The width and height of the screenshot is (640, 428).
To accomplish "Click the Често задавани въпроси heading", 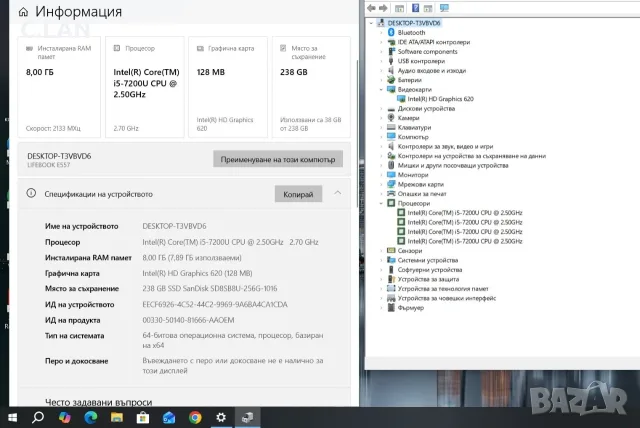I will point(98,402).
